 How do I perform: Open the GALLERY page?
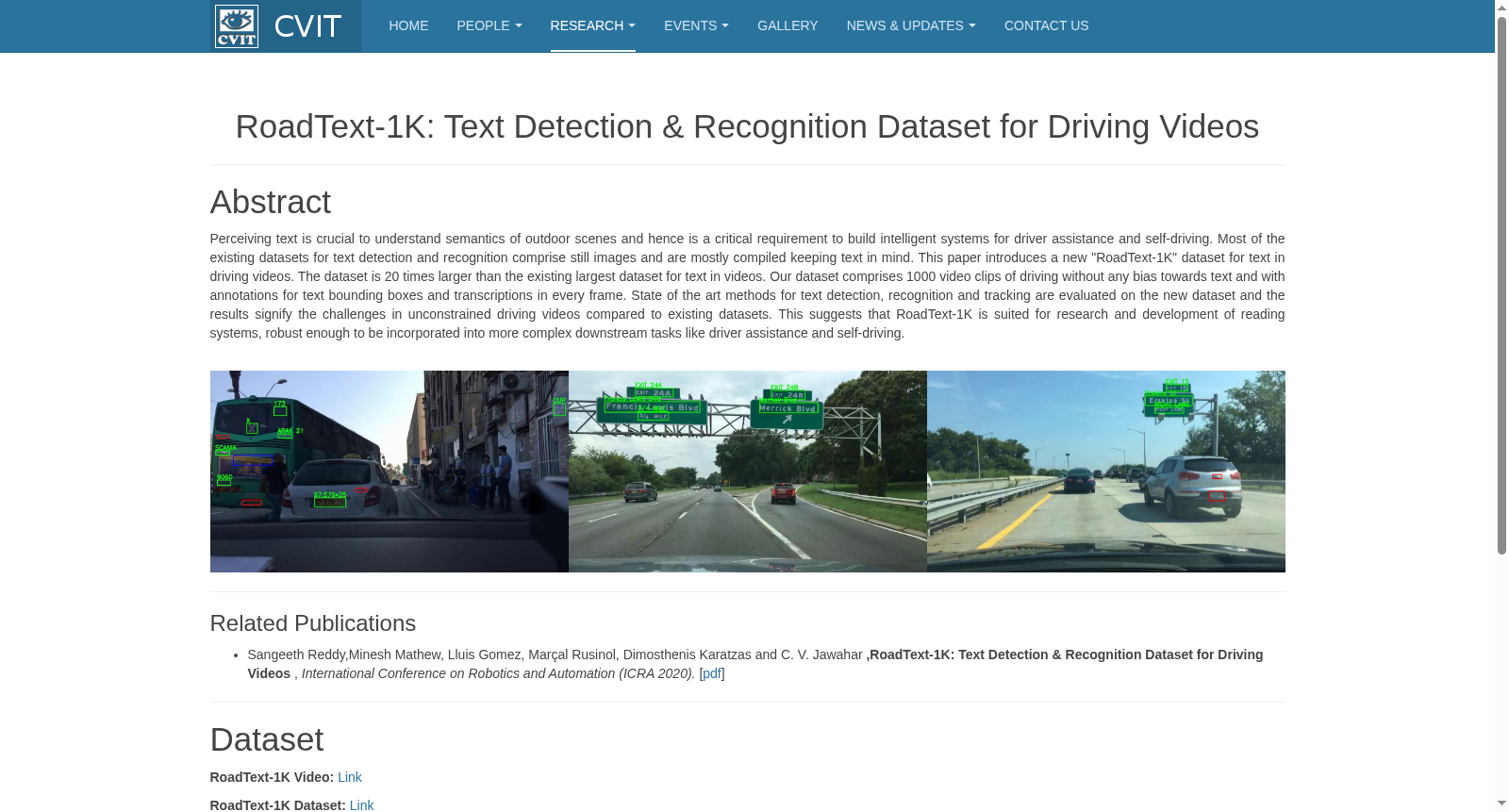(x=788, y=25)
